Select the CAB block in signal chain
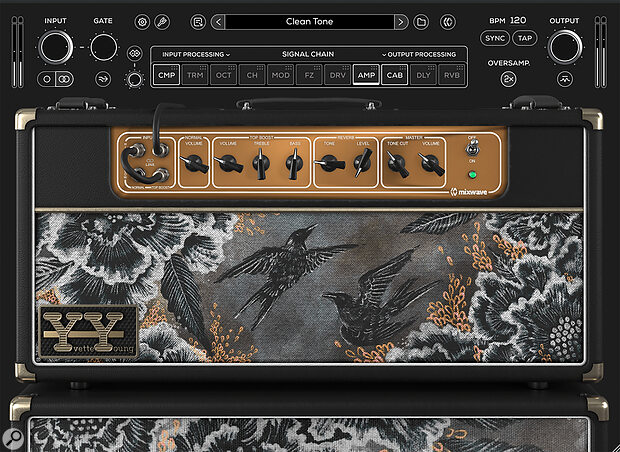 coord(395,75)
